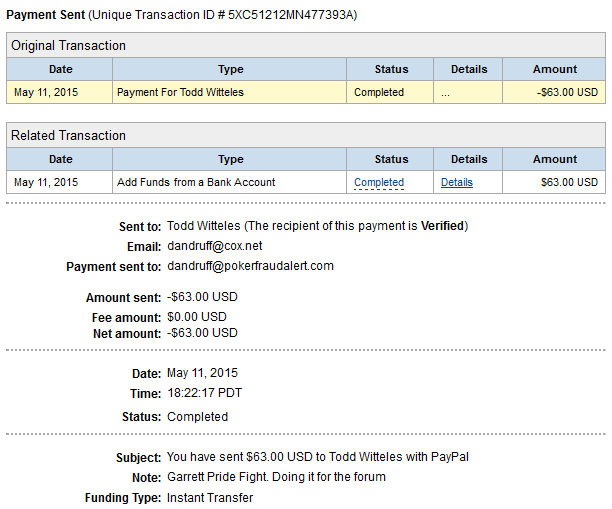Screen dimensions: 612x509
Task: Click the ellipsis in Original Transaction details
Action: coord(445,92)
